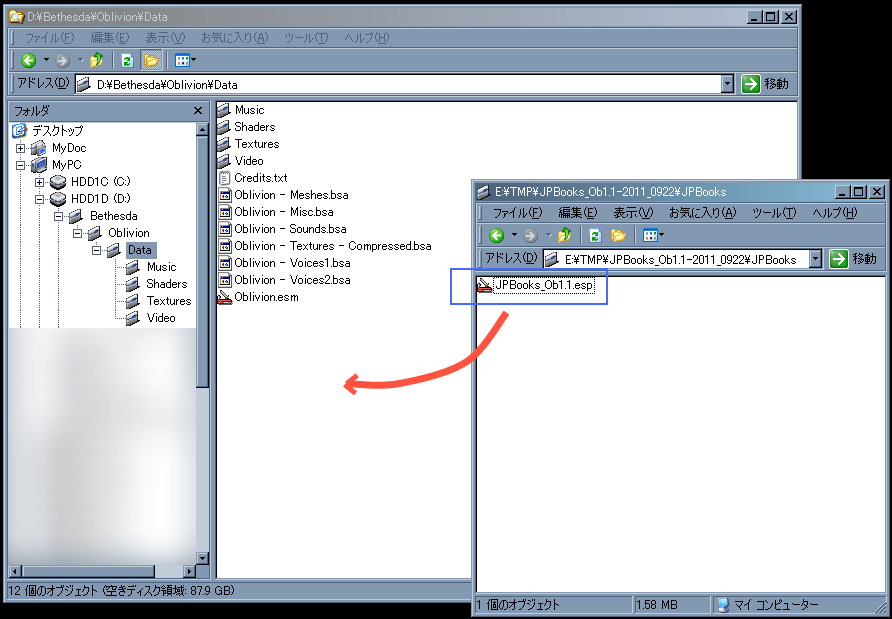Screen dimensions: 892x619
Task: Open the Views dropdown in the Data window
Action: pyautogui.click(x=184, y=61)
